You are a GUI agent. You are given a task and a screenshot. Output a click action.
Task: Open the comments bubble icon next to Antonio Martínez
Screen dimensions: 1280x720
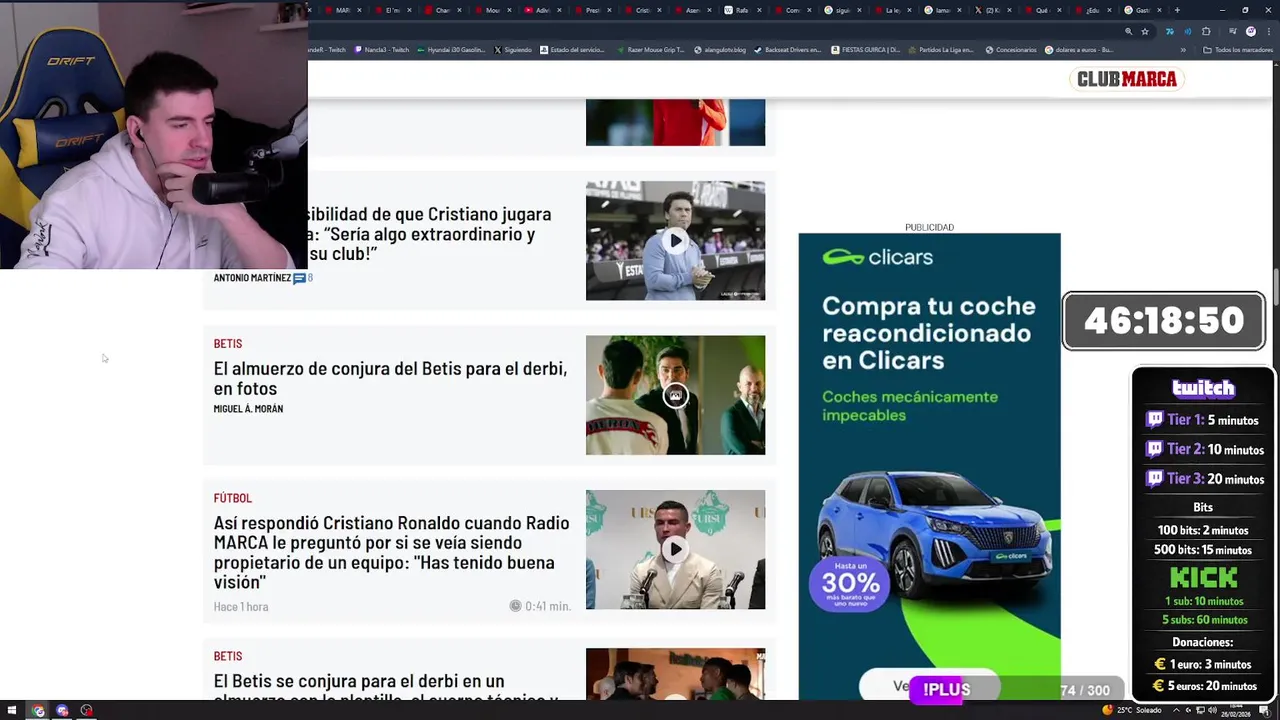click(x=299, y=278)
